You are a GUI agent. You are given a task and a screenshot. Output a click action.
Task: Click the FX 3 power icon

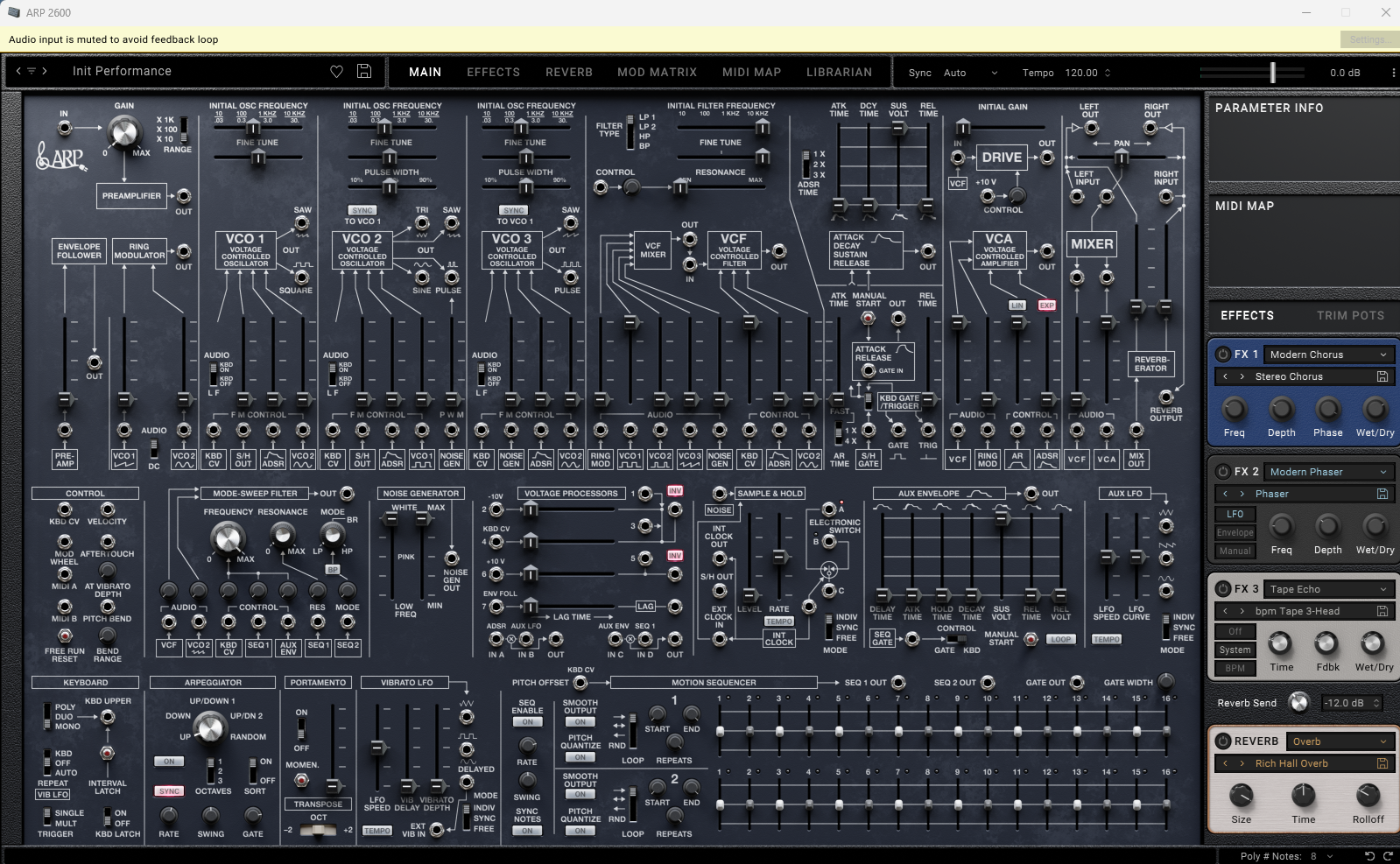point(1223,589)
